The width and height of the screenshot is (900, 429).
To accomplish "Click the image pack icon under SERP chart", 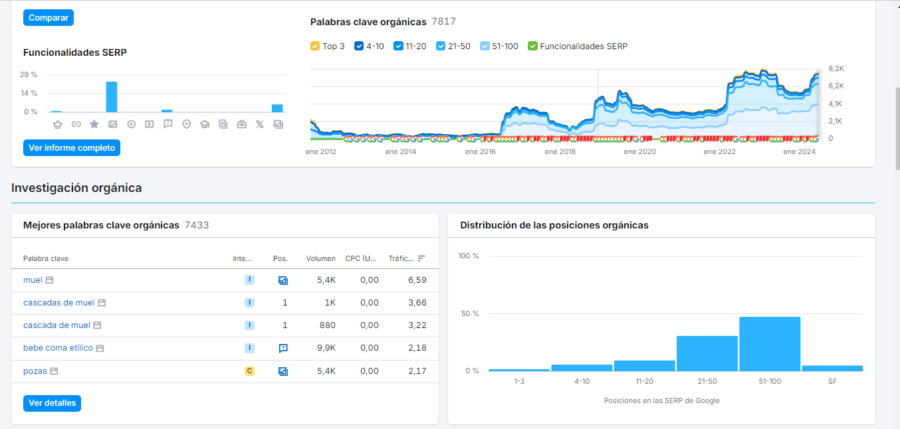I will click(112, 124).
